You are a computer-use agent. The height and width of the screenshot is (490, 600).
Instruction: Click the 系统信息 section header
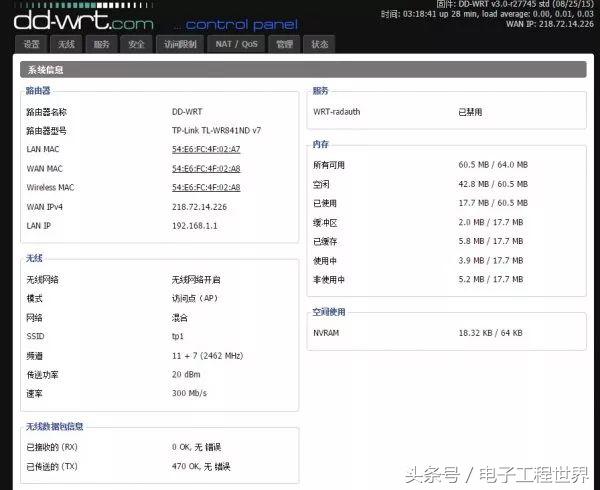[x=303, y=70]
